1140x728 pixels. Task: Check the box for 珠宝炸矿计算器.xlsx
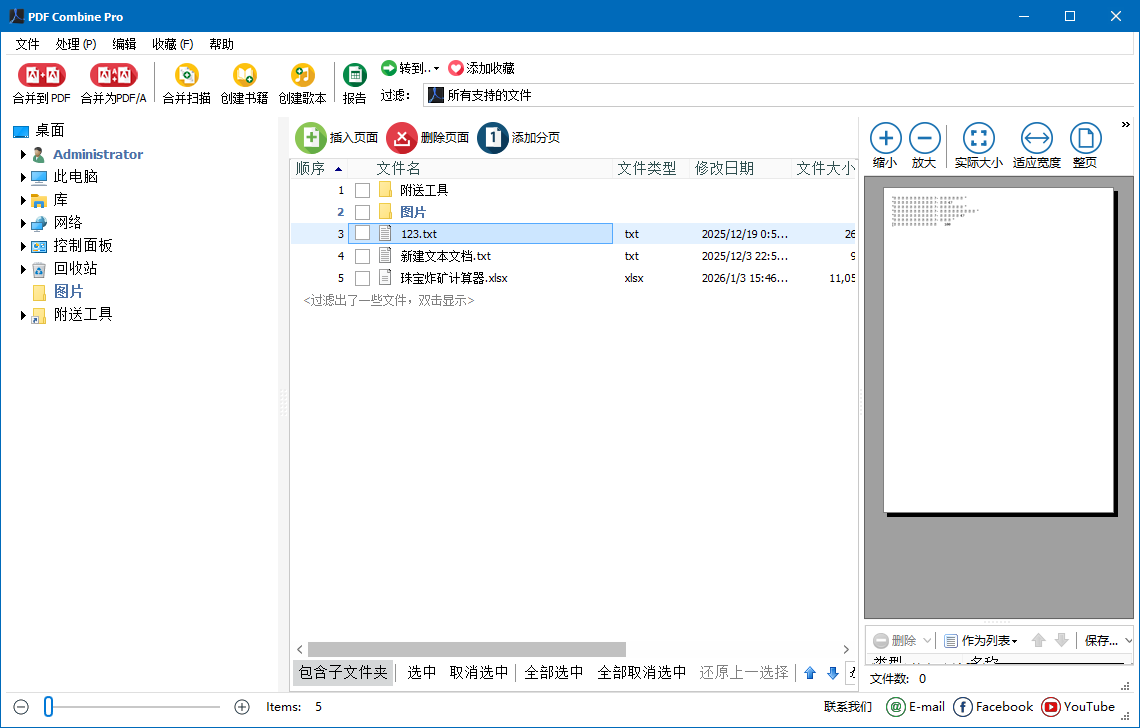363,277
